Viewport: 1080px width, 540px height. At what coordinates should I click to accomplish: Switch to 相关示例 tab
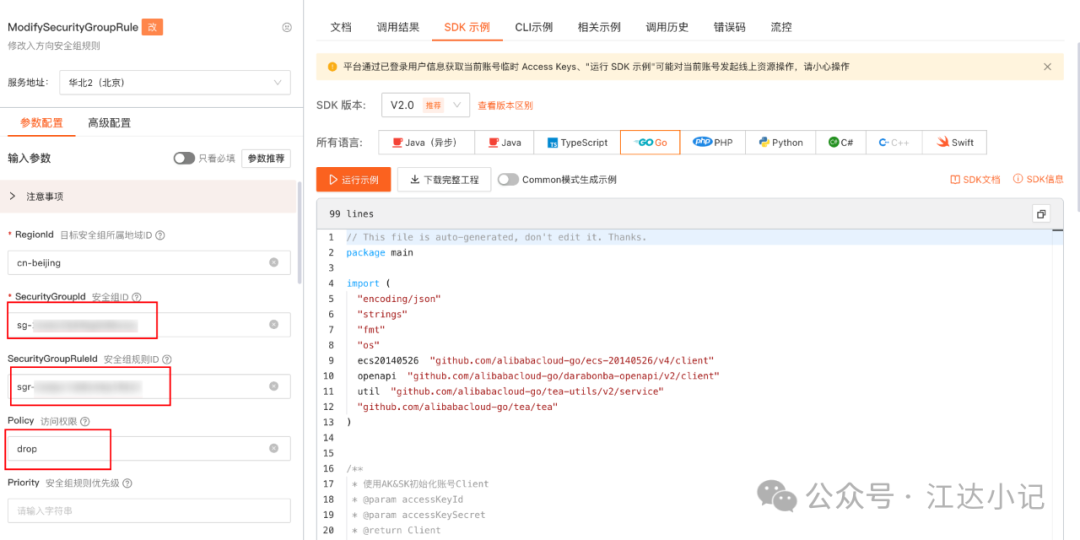click(599, 28)
